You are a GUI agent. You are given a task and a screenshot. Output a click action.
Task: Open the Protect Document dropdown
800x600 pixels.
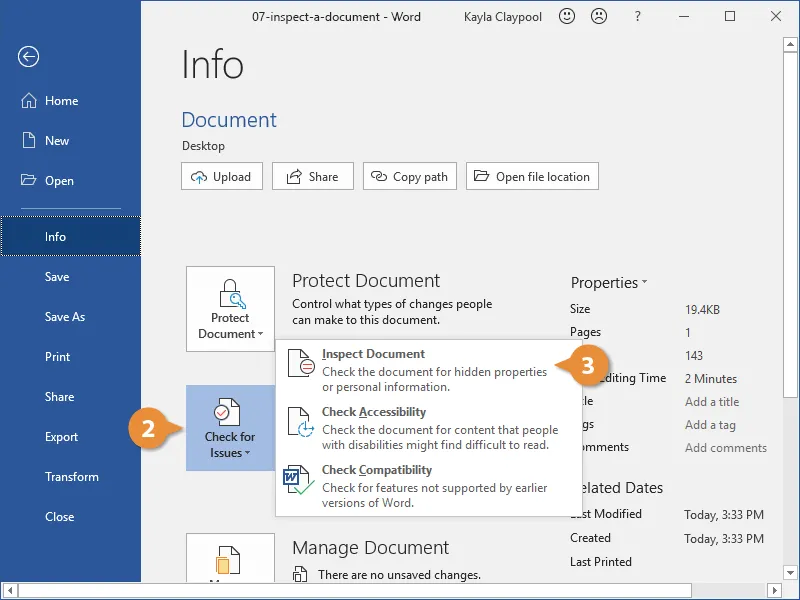click(x=230, y=309)
